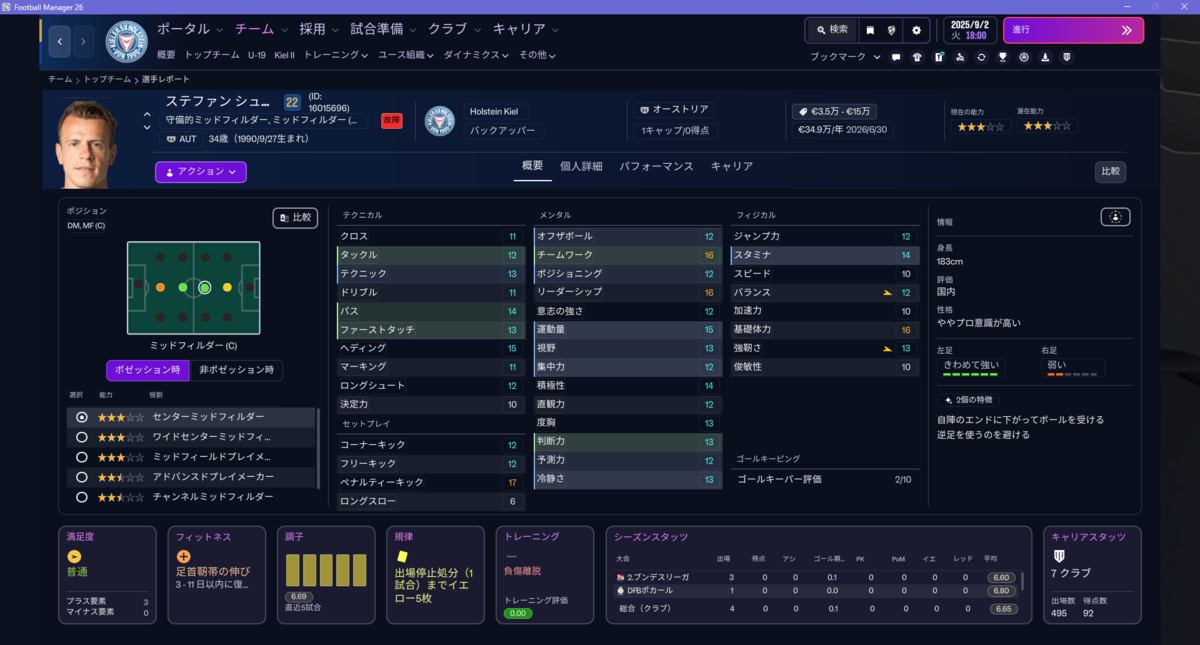Open Kiel II submenu item
Image resolution: width=1200 pixels, height=645 pixels.
coord(285,55)
